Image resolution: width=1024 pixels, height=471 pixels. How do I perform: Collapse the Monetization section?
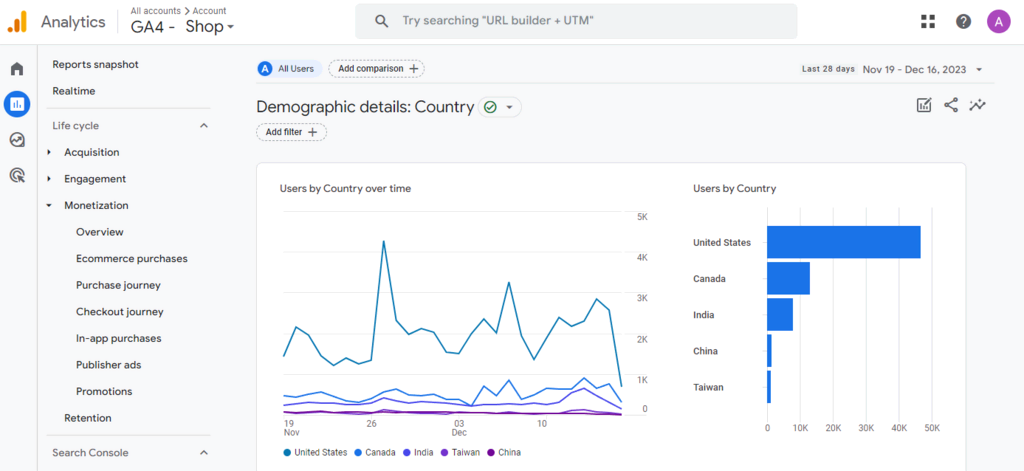coord(96,205)
